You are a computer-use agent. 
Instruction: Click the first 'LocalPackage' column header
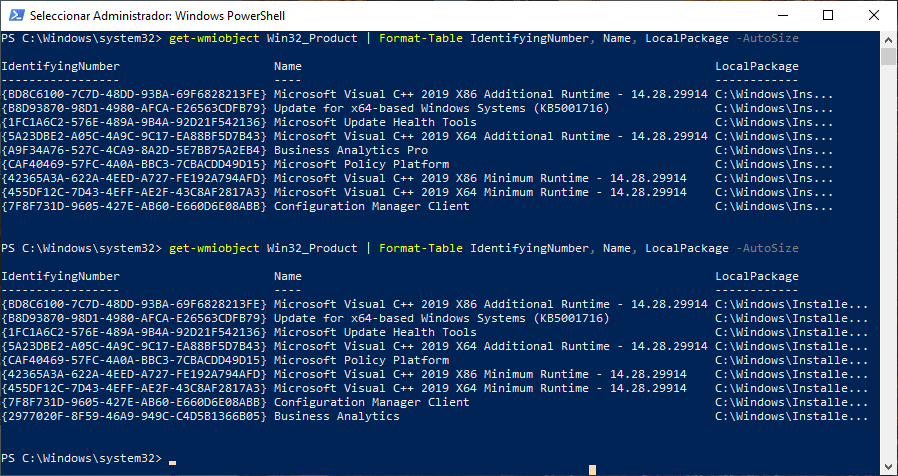click(757, 66)
